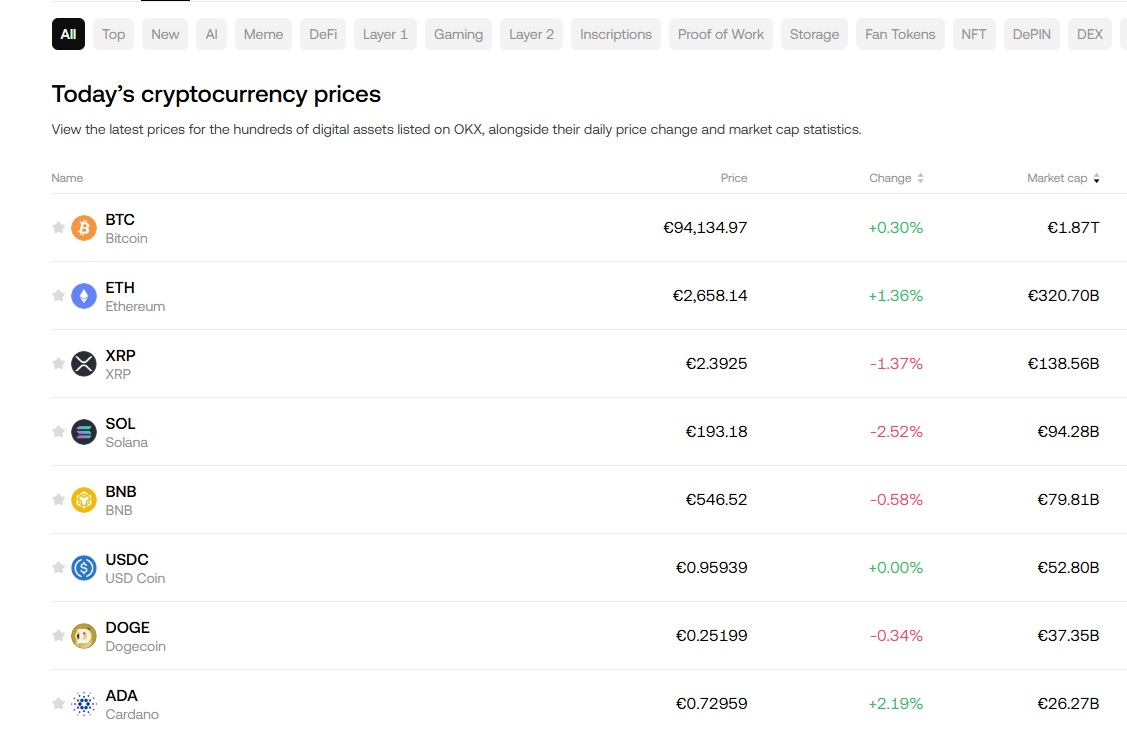Viewport: 1127px width, 737px height.
Task: Select the Ethereum logo icon
Action: click(83, 295)
